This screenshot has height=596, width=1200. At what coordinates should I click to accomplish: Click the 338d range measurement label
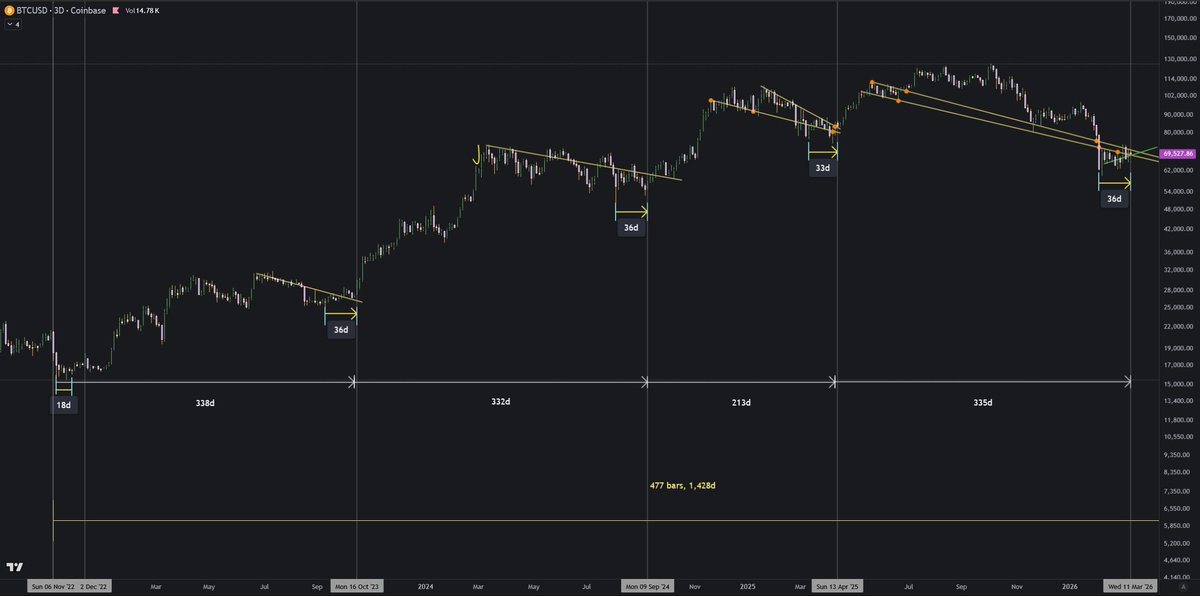pyautogui.click(x=204, y=403)
